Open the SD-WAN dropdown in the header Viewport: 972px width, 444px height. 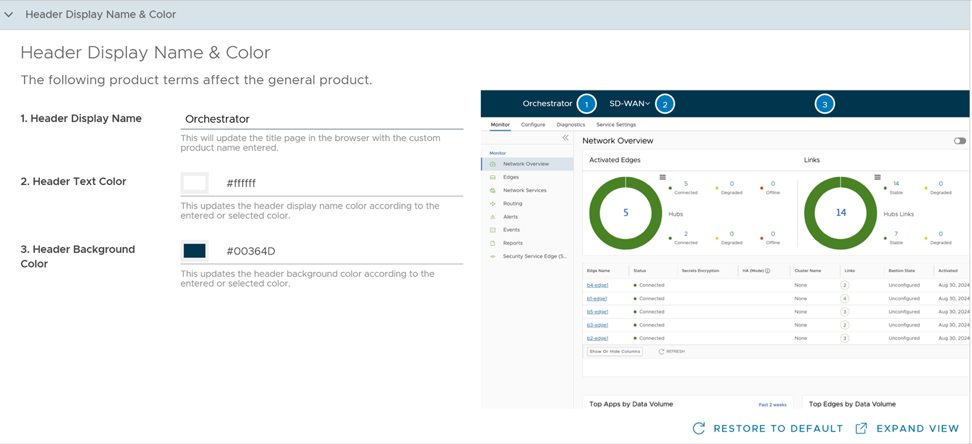(x=629, y=104)
